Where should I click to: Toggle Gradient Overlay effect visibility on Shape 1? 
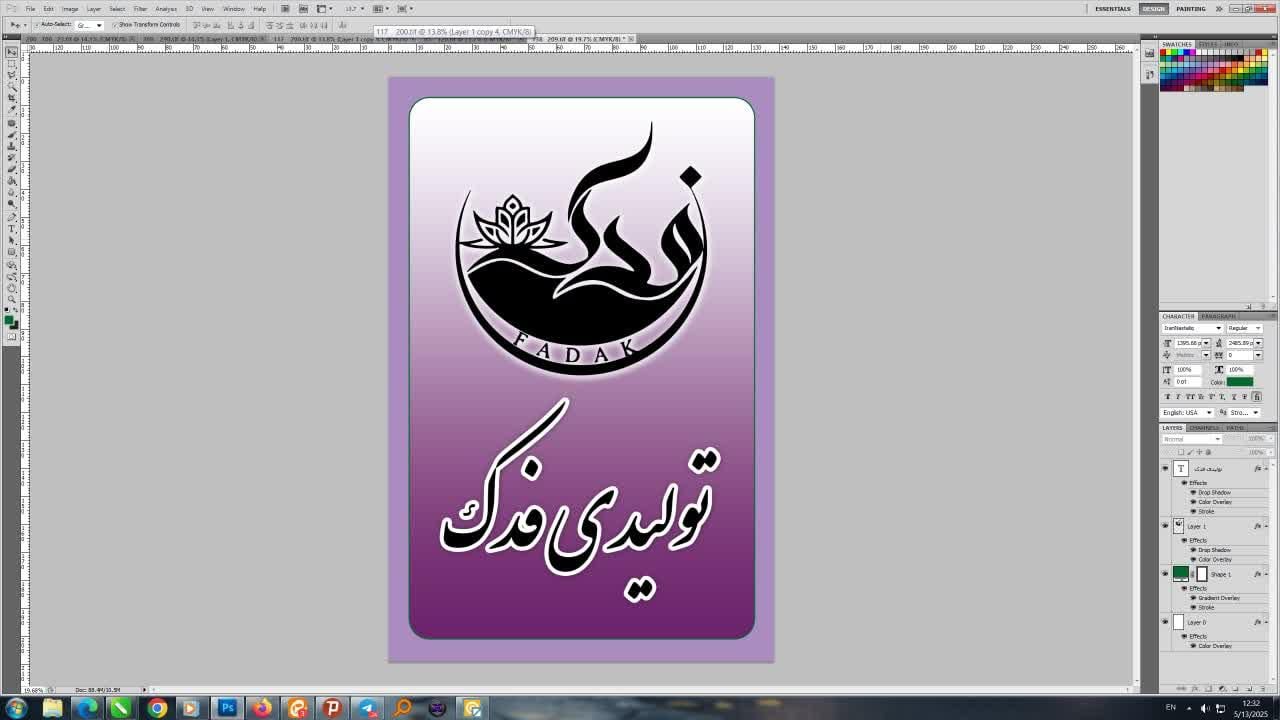click(1193, 598)
